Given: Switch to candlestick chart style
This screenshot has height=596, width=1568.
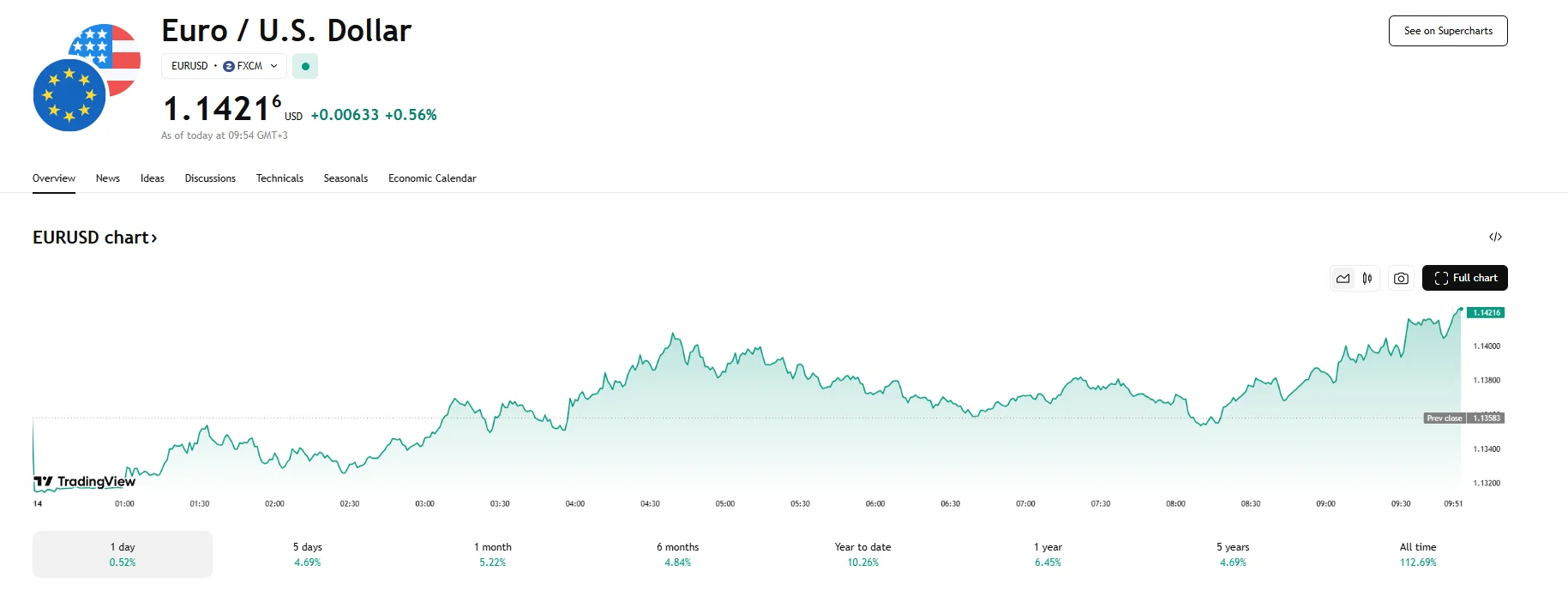Looking at the screenshot, I should pos(1367,278).
